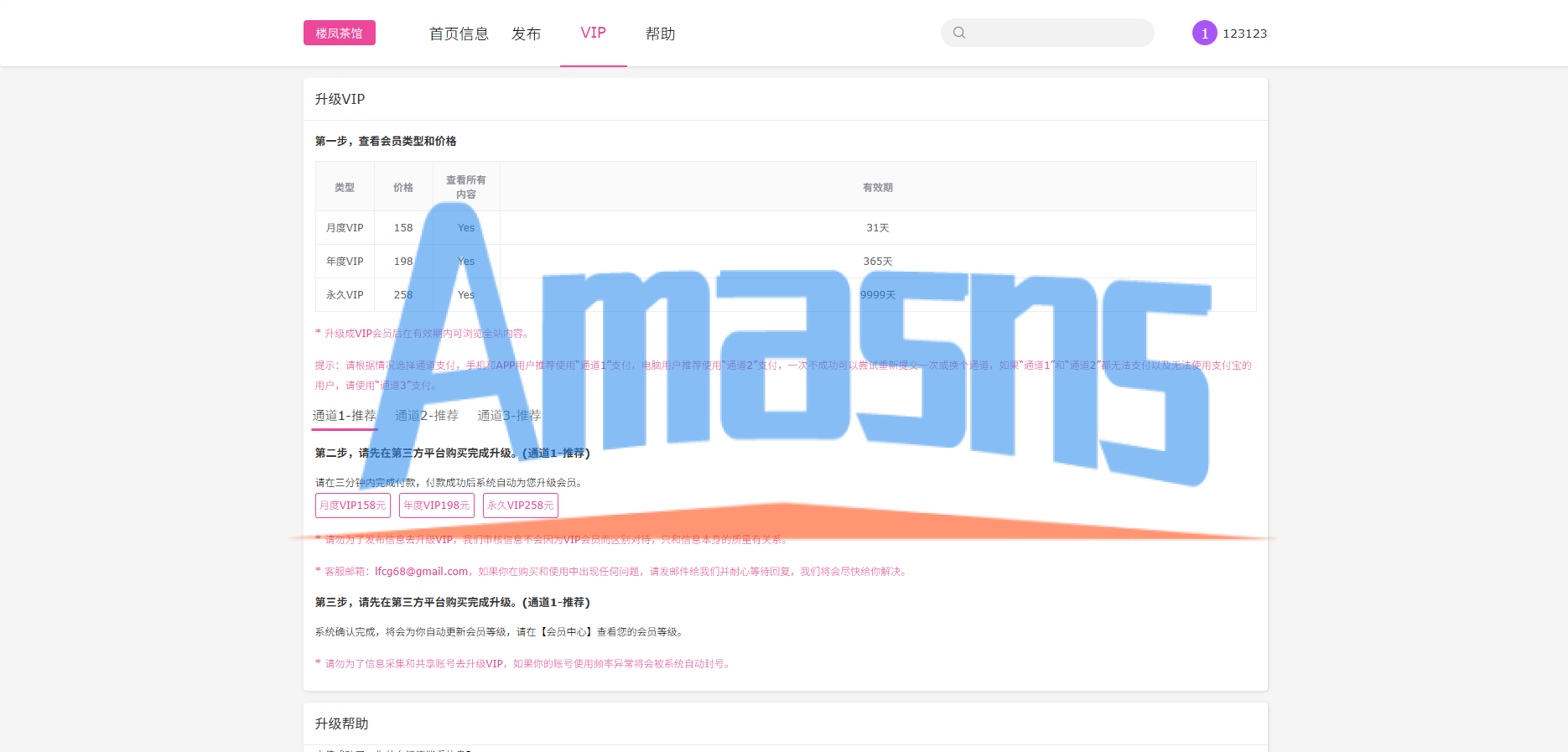Select the VIP navigation tab
1568x752 pixels.
[593, 33]
